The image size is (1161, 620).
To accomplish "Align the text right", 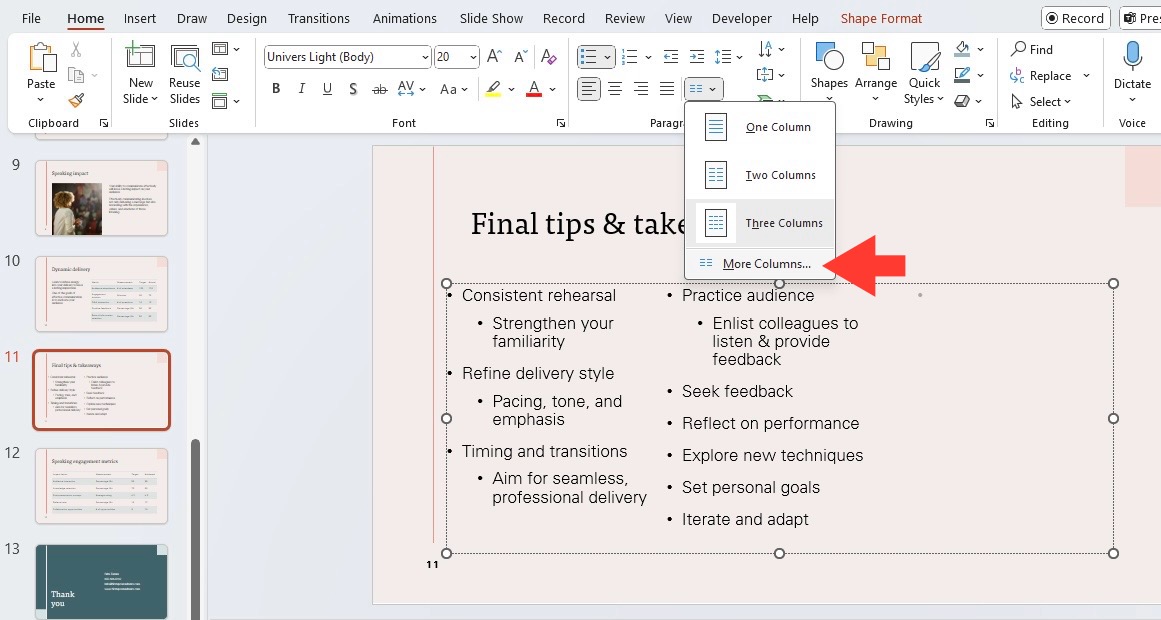I will [641, 89].
